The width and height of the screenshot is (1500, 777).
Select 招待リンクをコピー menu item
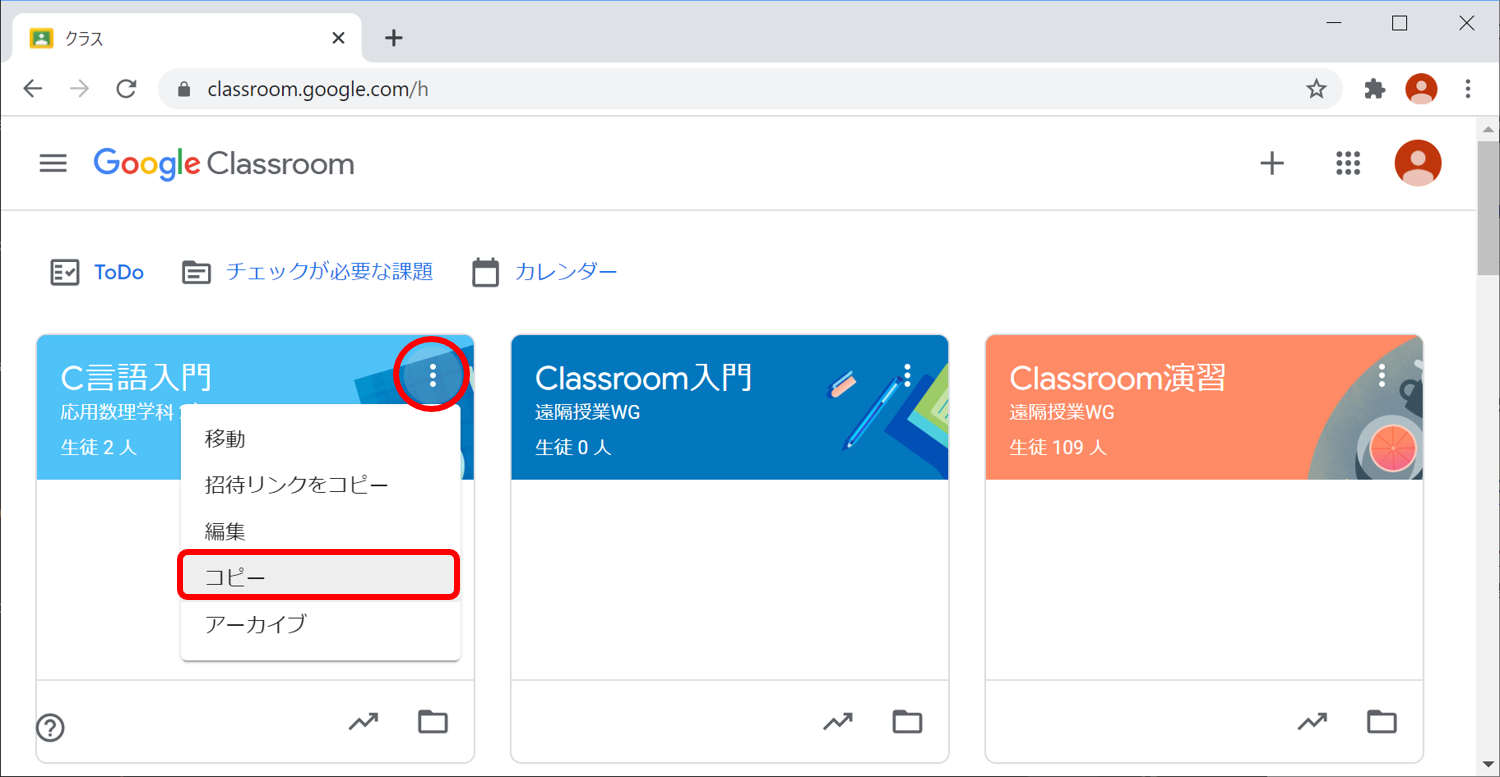(320, 485)
